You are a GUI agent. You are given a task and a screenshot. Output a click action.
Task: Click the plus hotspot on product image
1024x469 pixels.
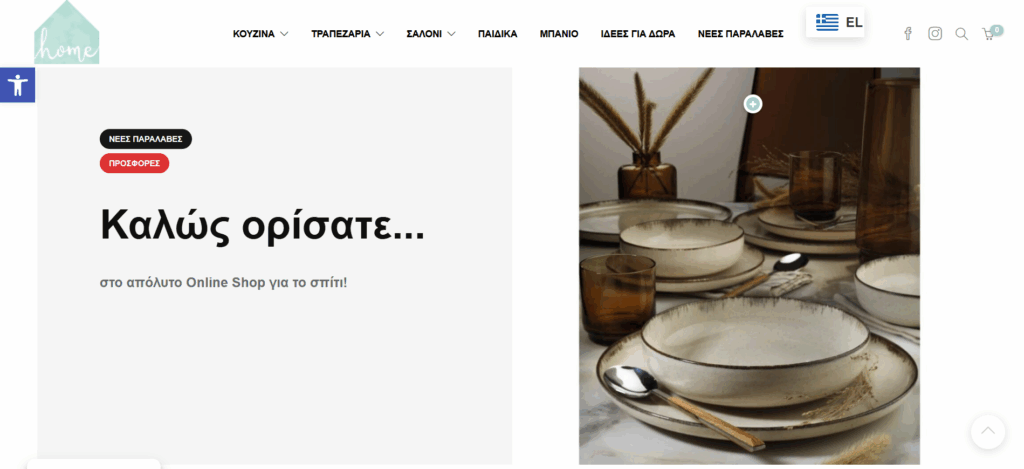coord(753,104)
